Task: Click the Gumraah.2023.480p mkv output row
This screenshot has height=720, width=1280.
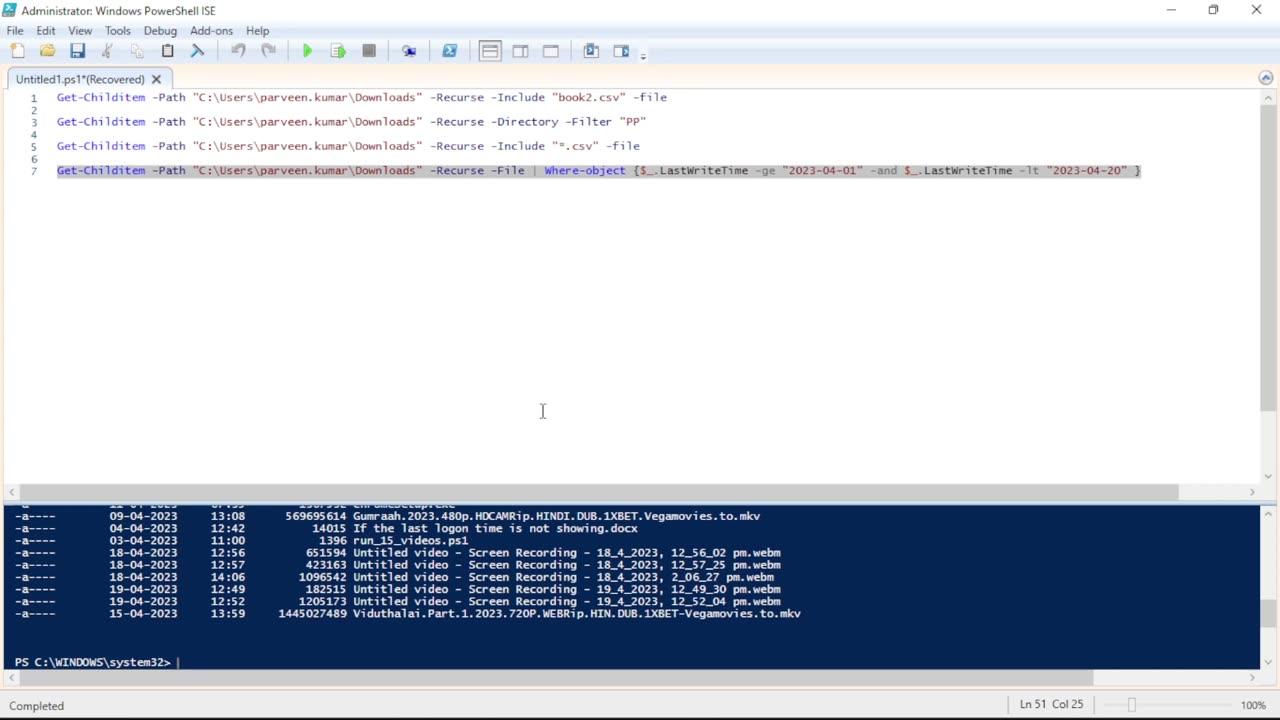Action: (x=388, y=516)
